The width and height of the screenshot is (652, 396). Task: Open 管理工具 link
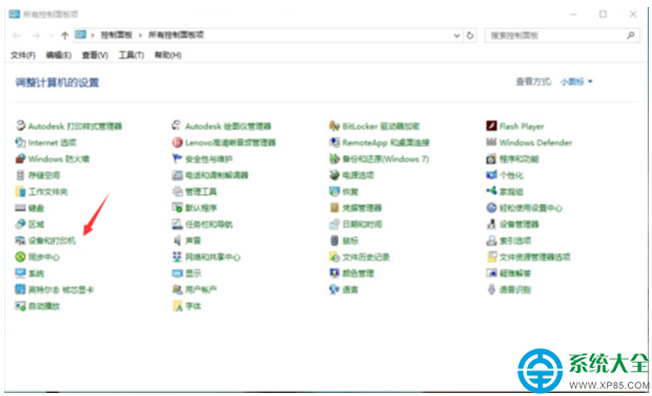coord(201,191)
